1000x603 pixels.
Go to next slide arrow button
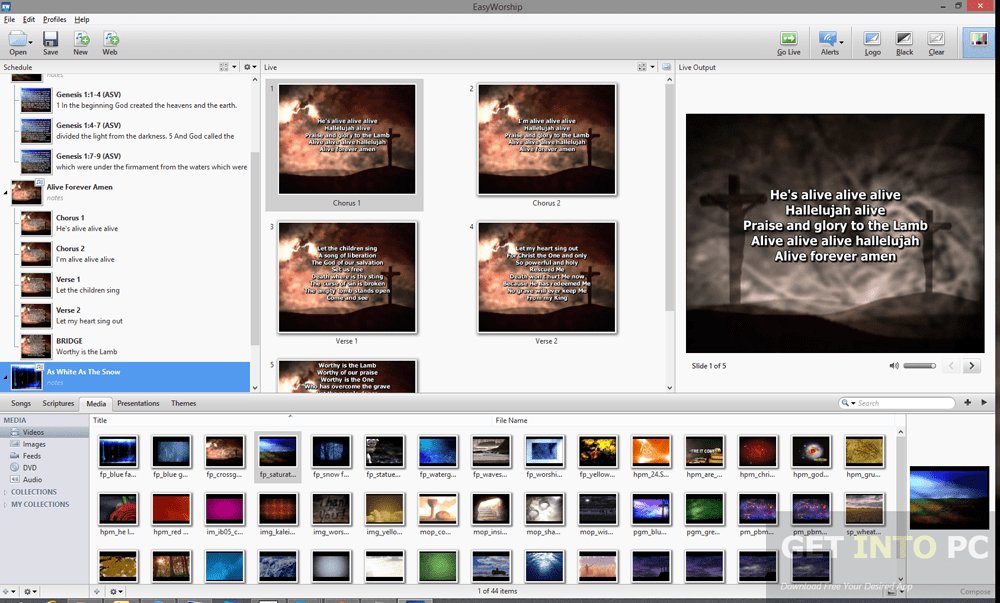tap(971, 366)
